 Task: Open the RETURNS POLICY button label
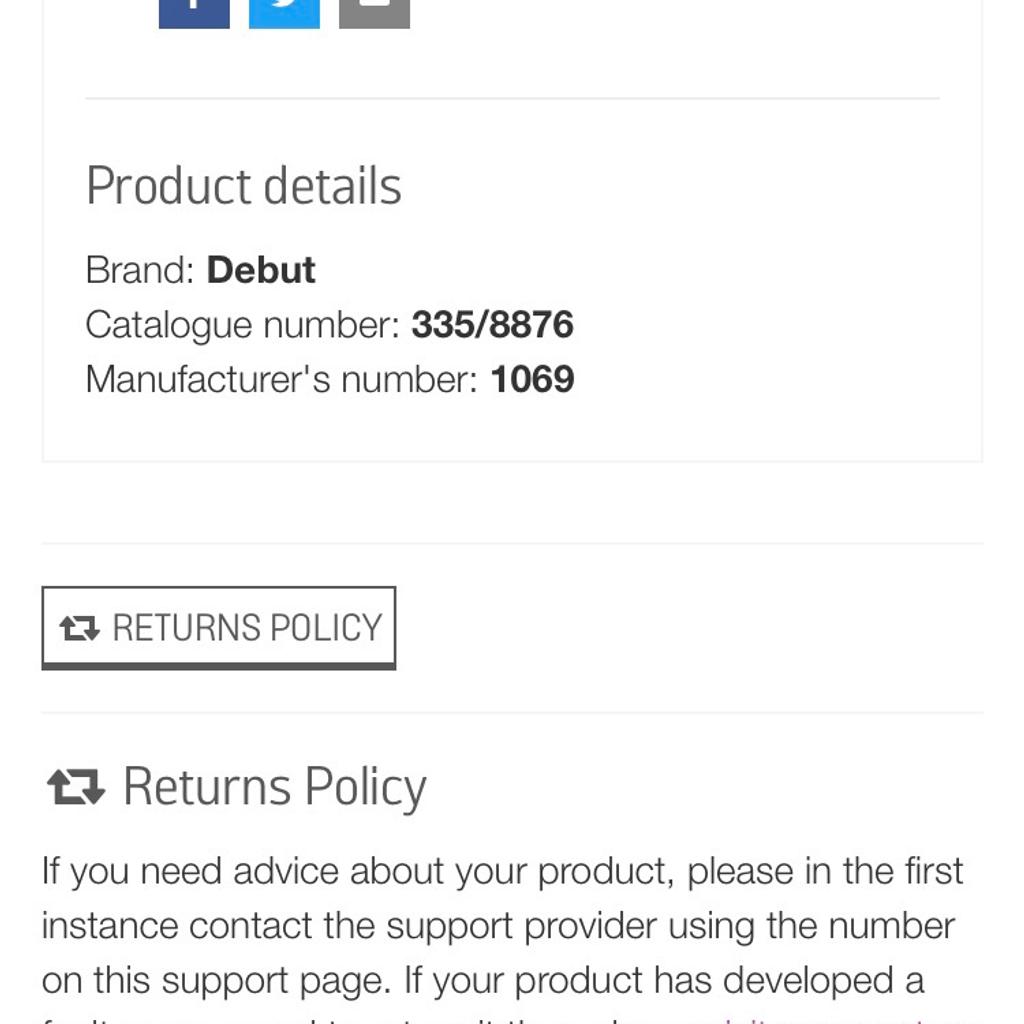coord(247,628)
